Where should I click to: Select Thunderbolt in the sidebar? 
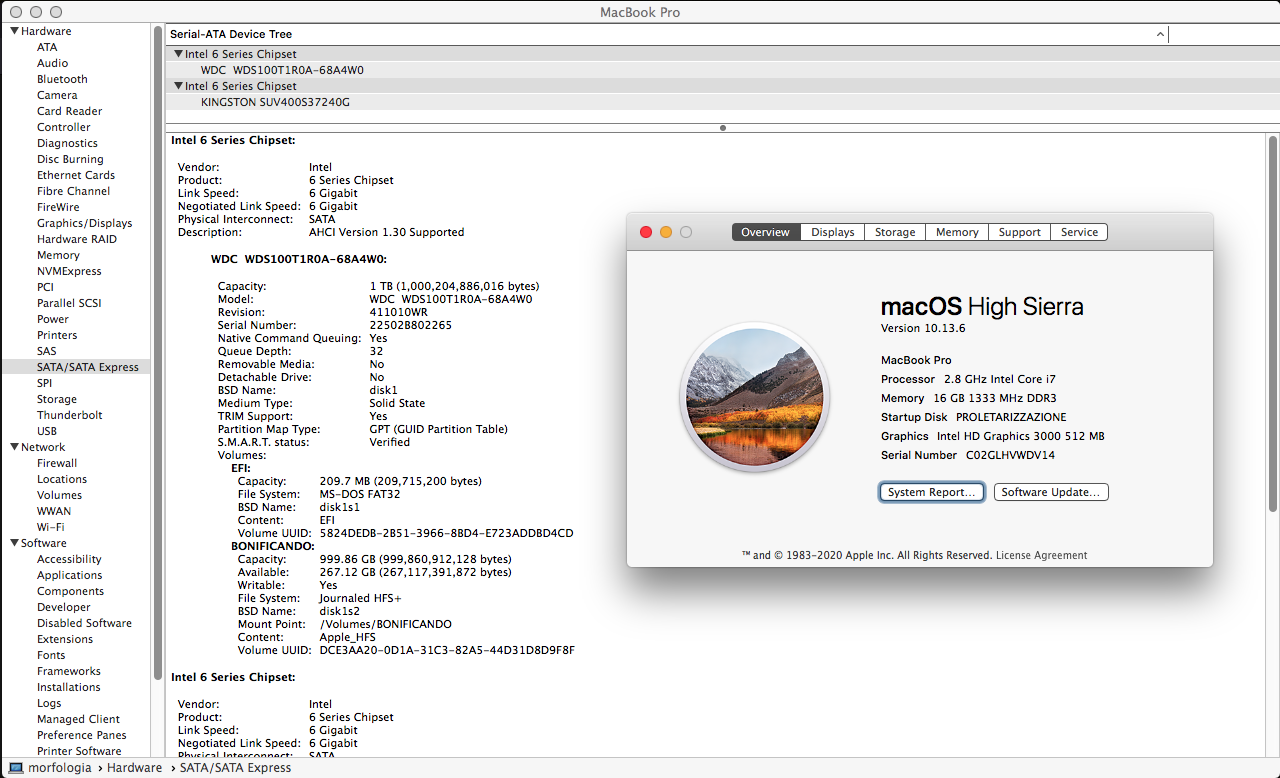click(70, 415)
